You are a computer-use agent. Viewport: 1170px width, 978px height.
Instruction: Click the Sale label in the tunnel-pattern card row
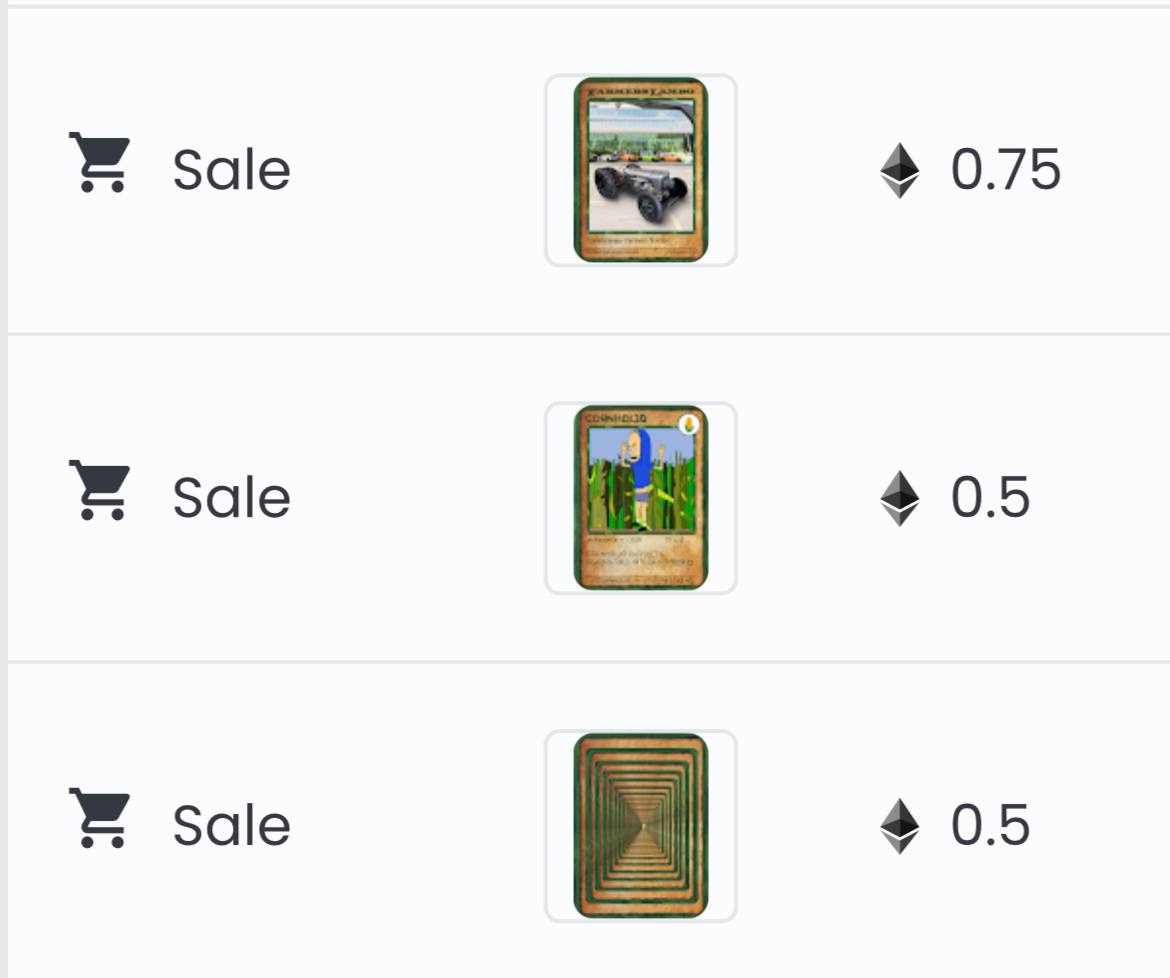pos(231,826)
